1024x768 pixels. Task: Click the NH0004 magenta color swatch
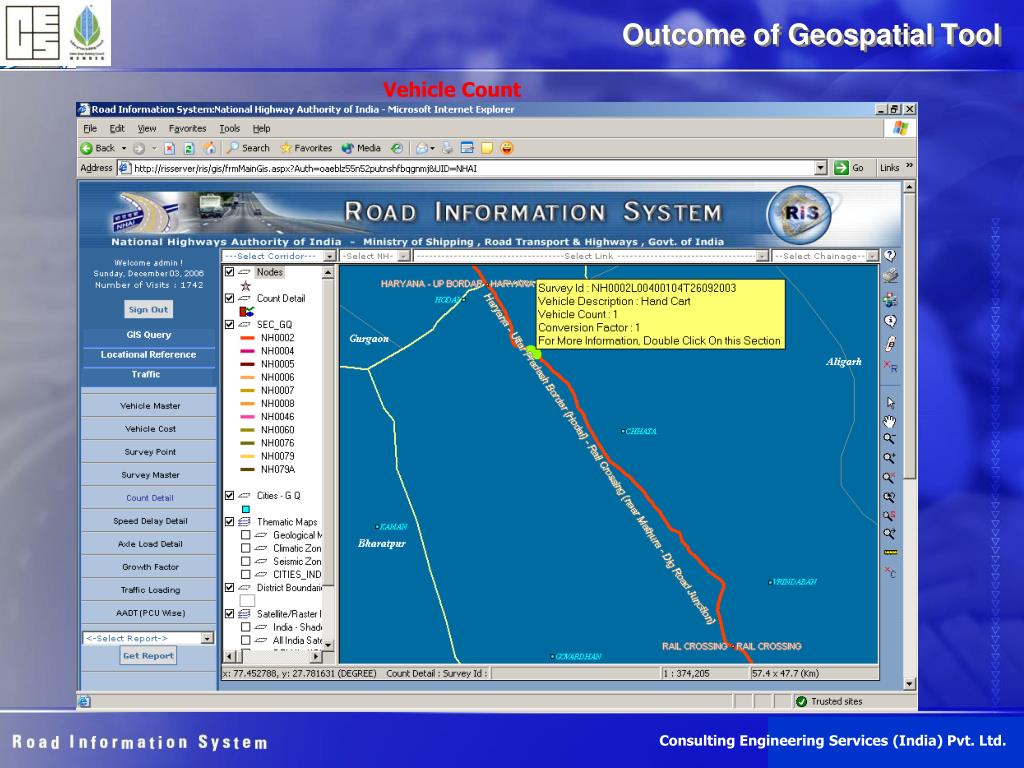tap(248, 351)
